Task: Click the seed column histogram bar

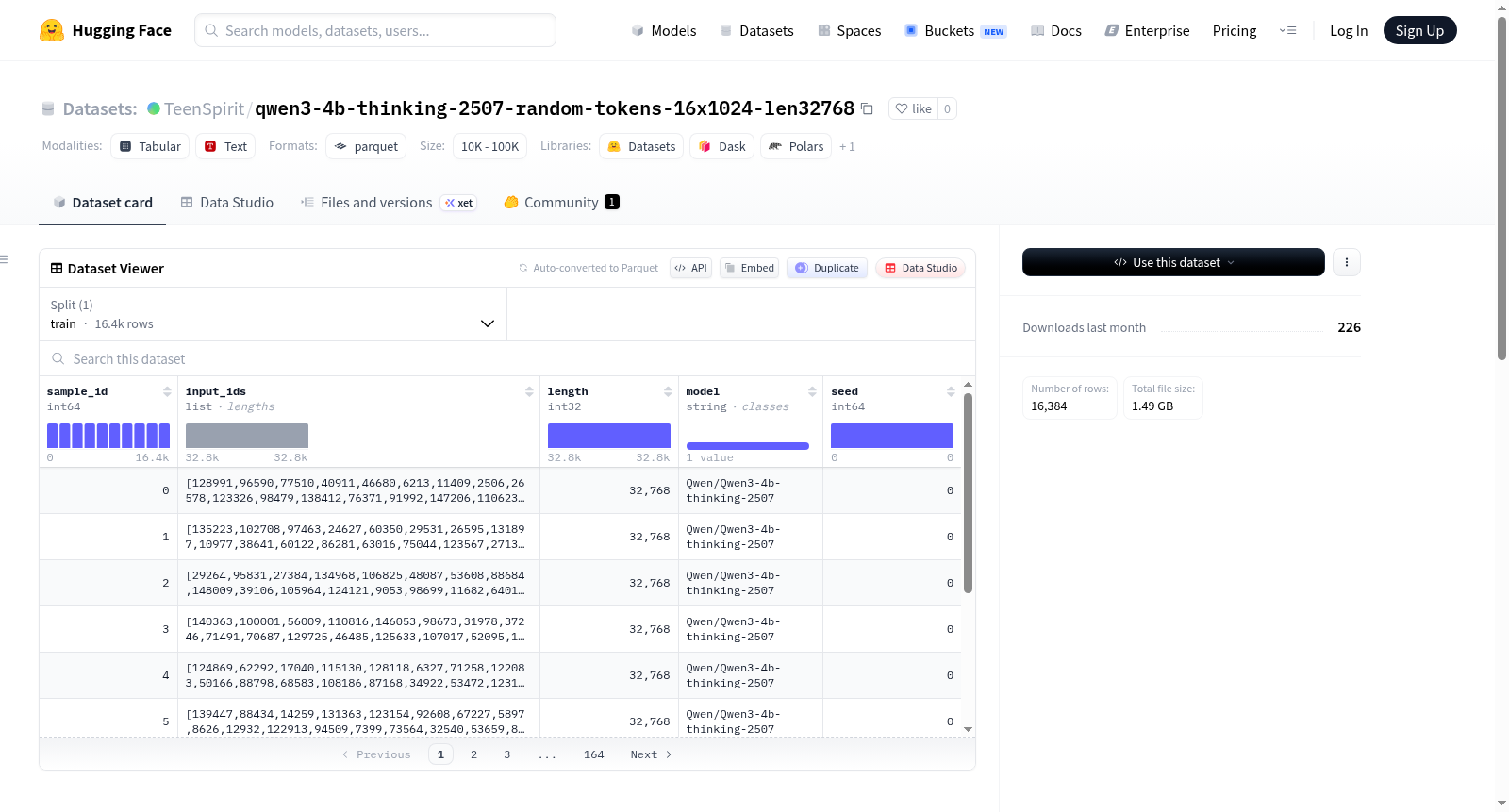Action: 892,436
